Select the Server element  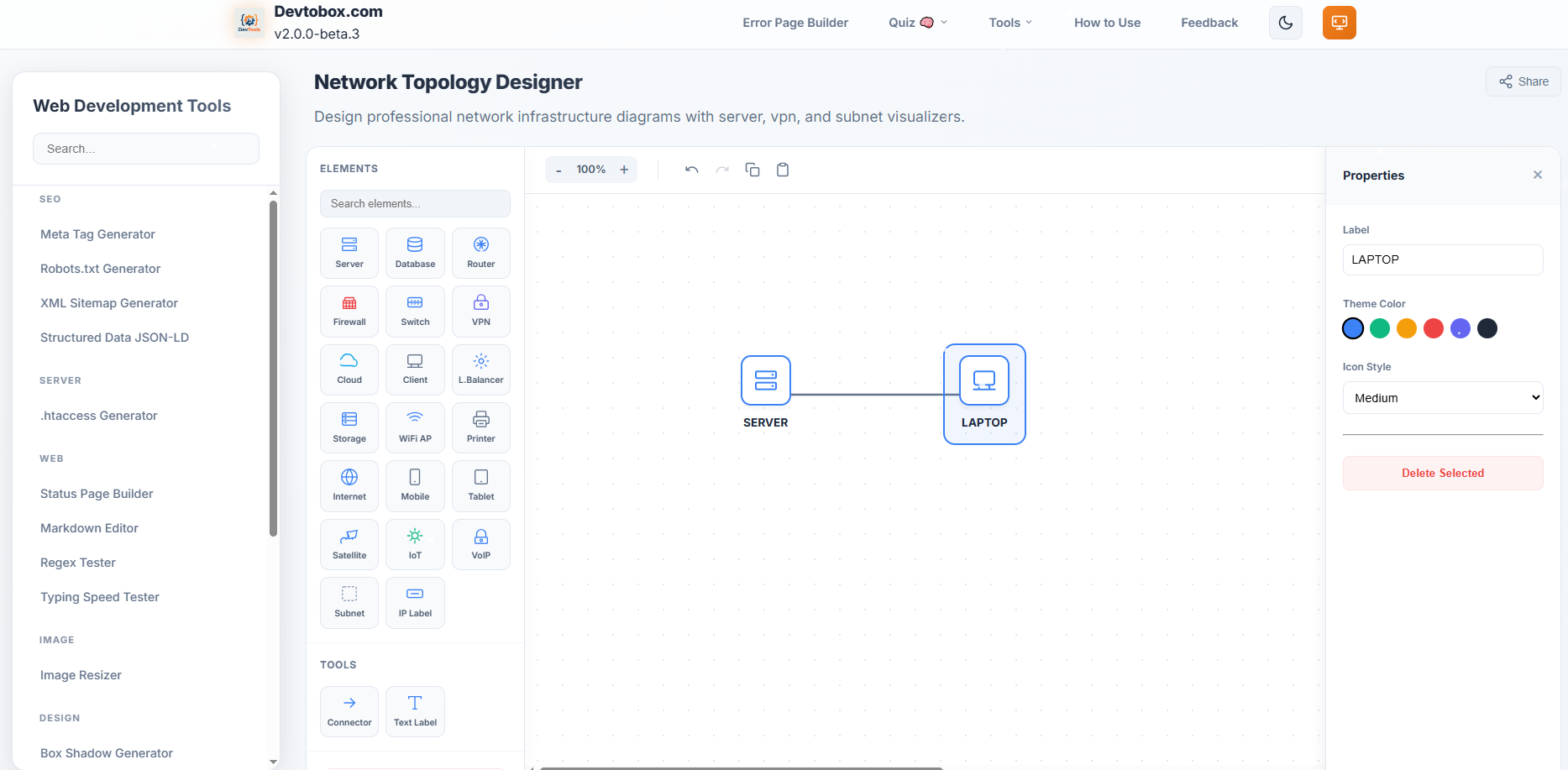pyautogui.click(x=349, y=252)
